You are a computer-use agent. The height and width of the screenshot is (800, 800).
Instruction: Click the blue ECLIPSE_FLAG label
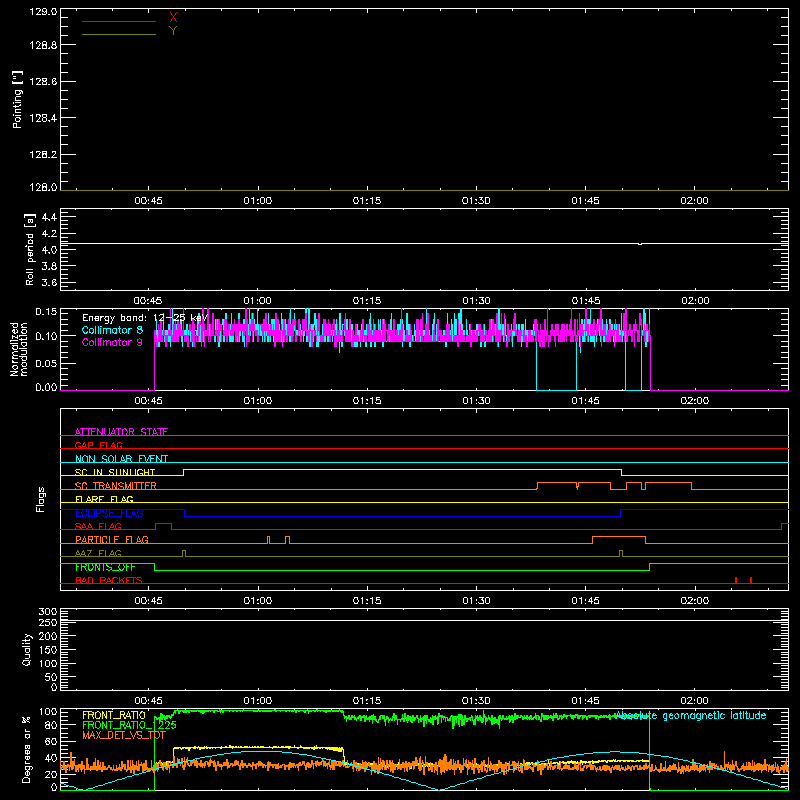[x=109, y=513]
